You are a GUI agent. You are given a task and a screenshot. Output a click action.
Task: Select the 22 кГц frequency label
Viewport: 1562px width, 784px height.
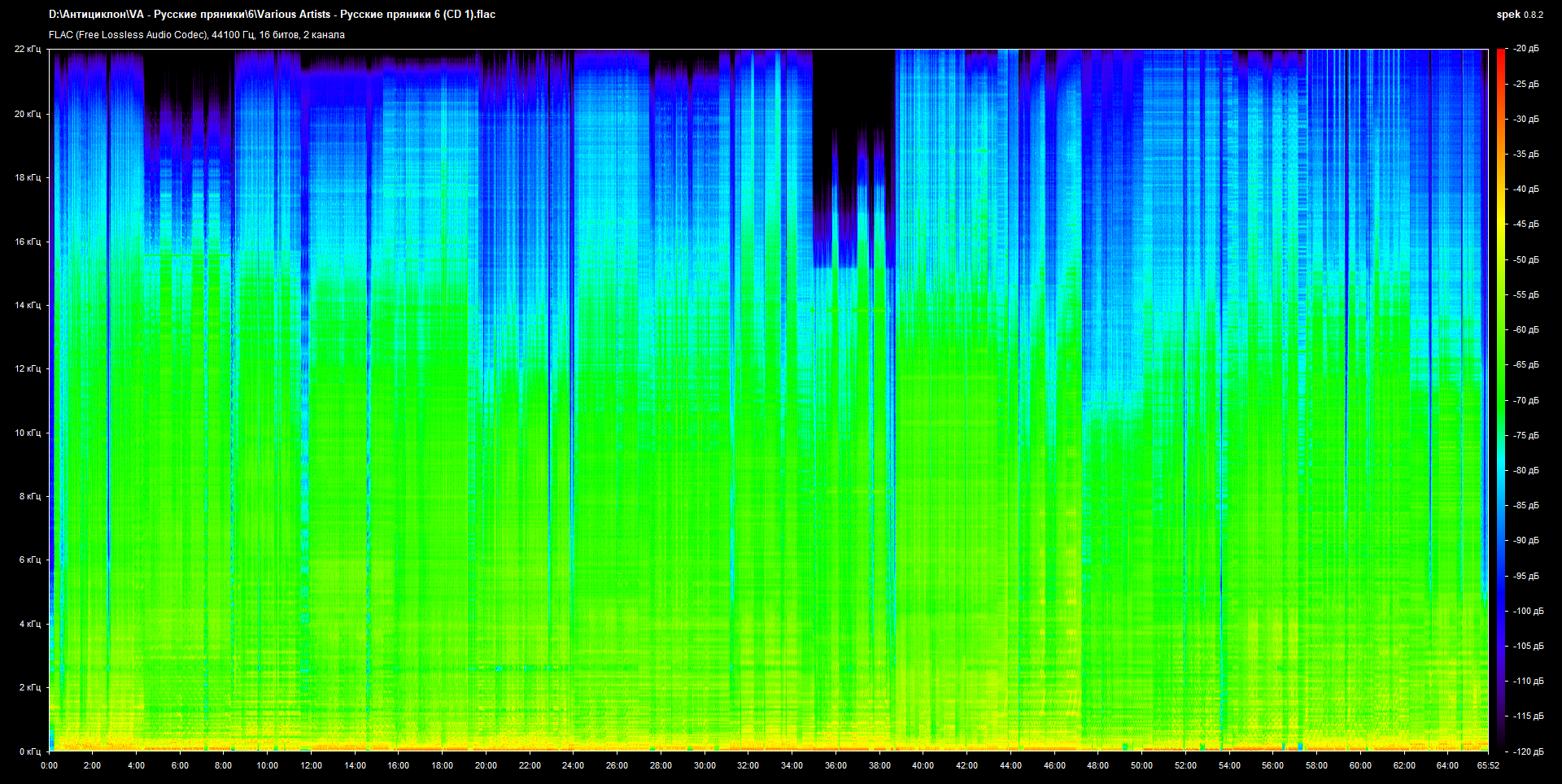(28, 49)
